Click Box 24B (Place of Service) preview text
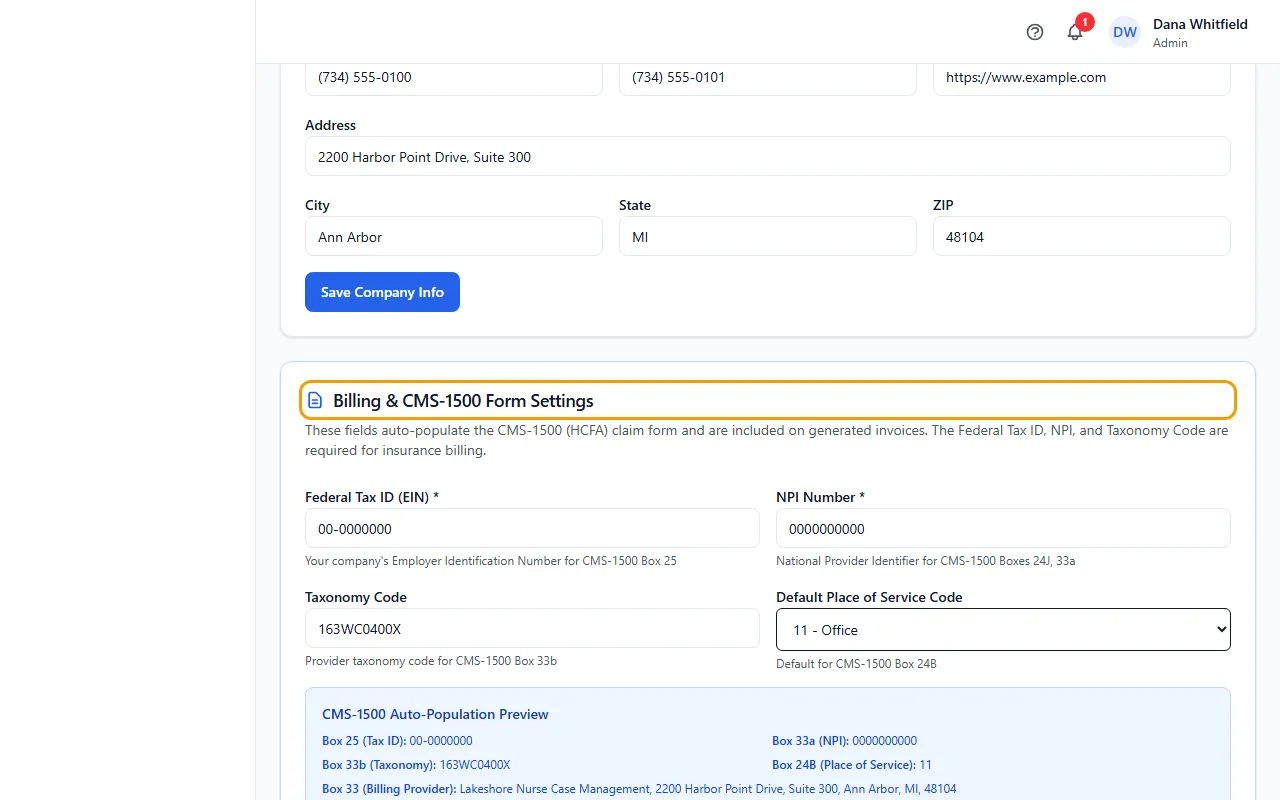The height and width of the screenshot is (800, 1280). click(852, 765)
